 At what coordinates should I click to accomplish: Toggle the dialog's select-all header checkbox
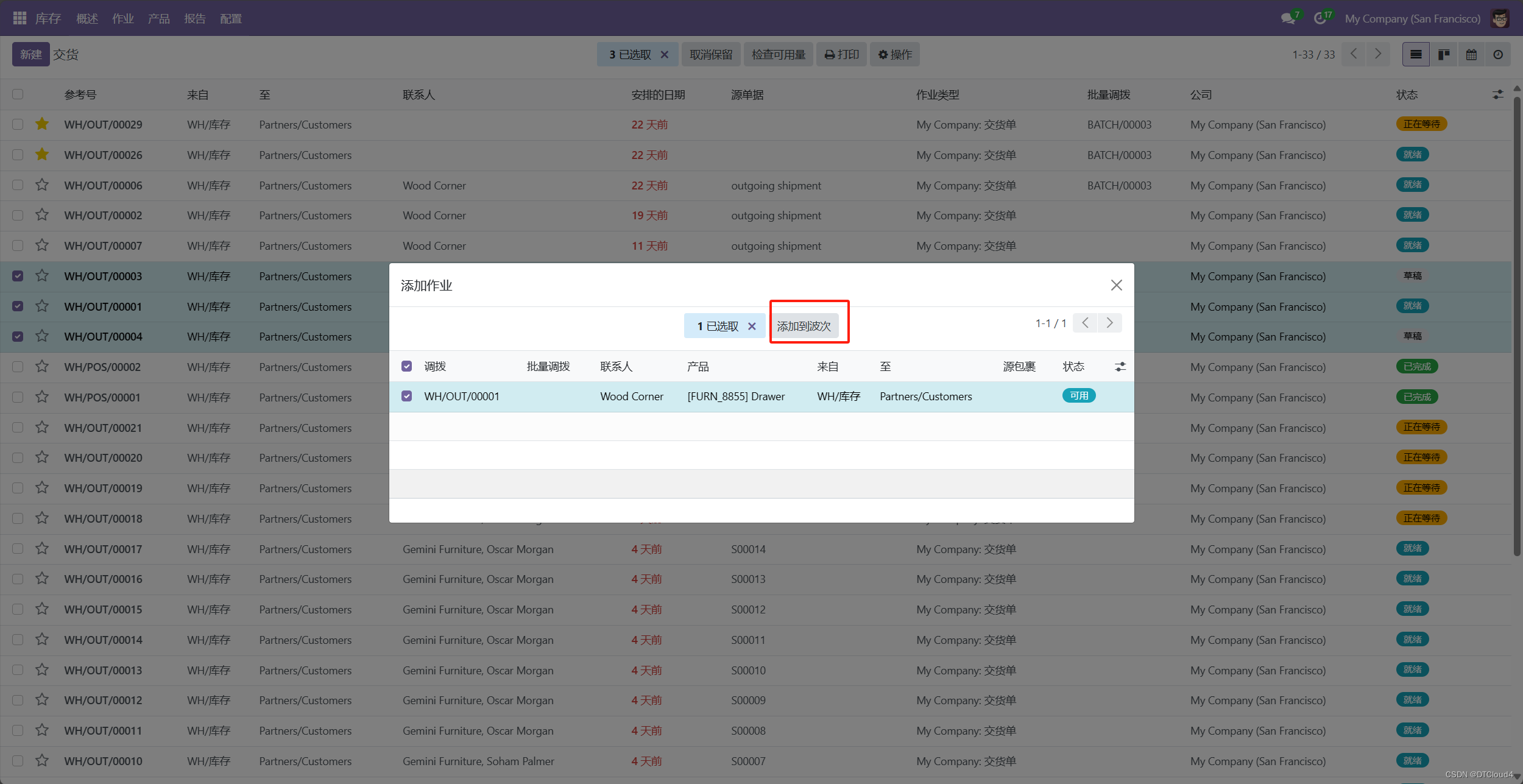tap(407, 366)
